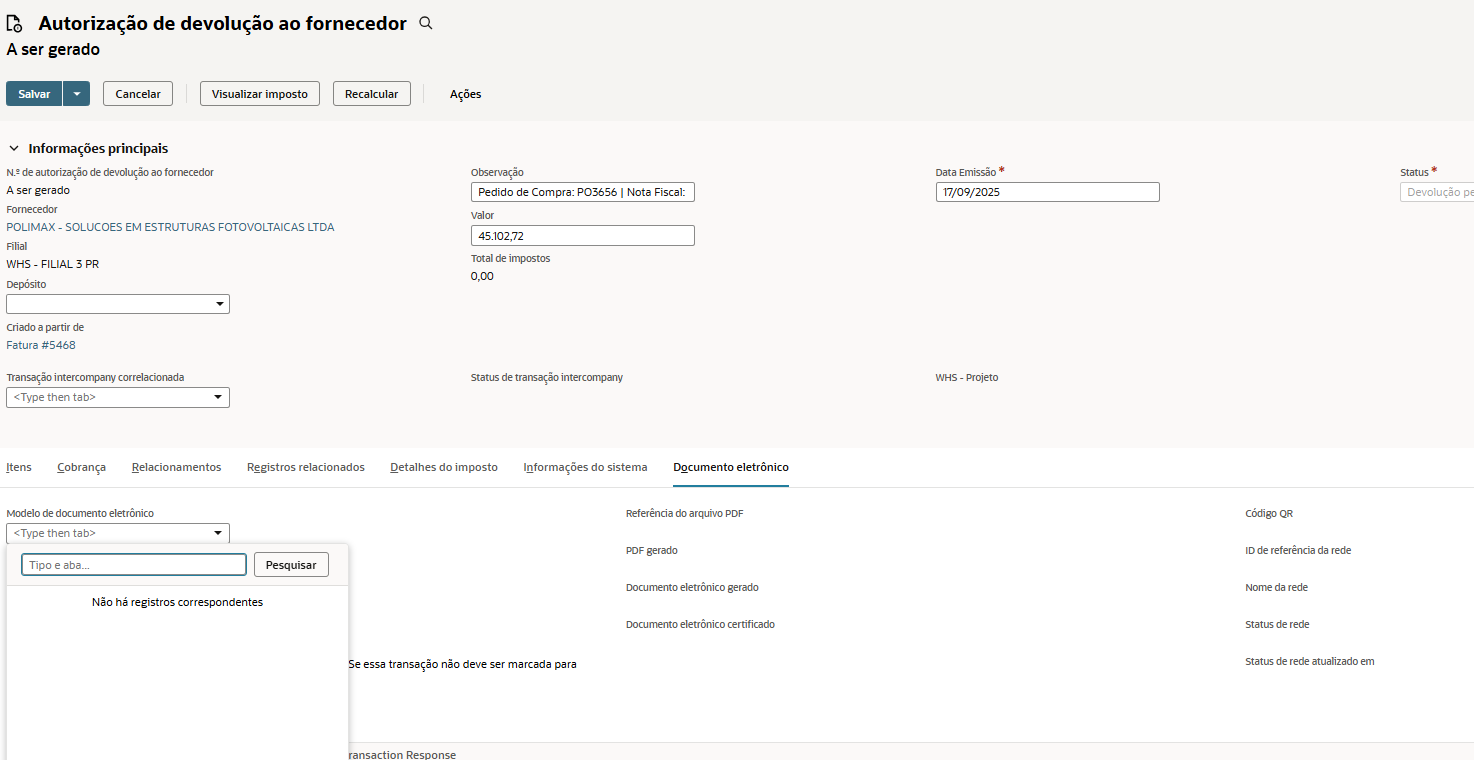Open the Depósito dropdown

click(218, 304)
